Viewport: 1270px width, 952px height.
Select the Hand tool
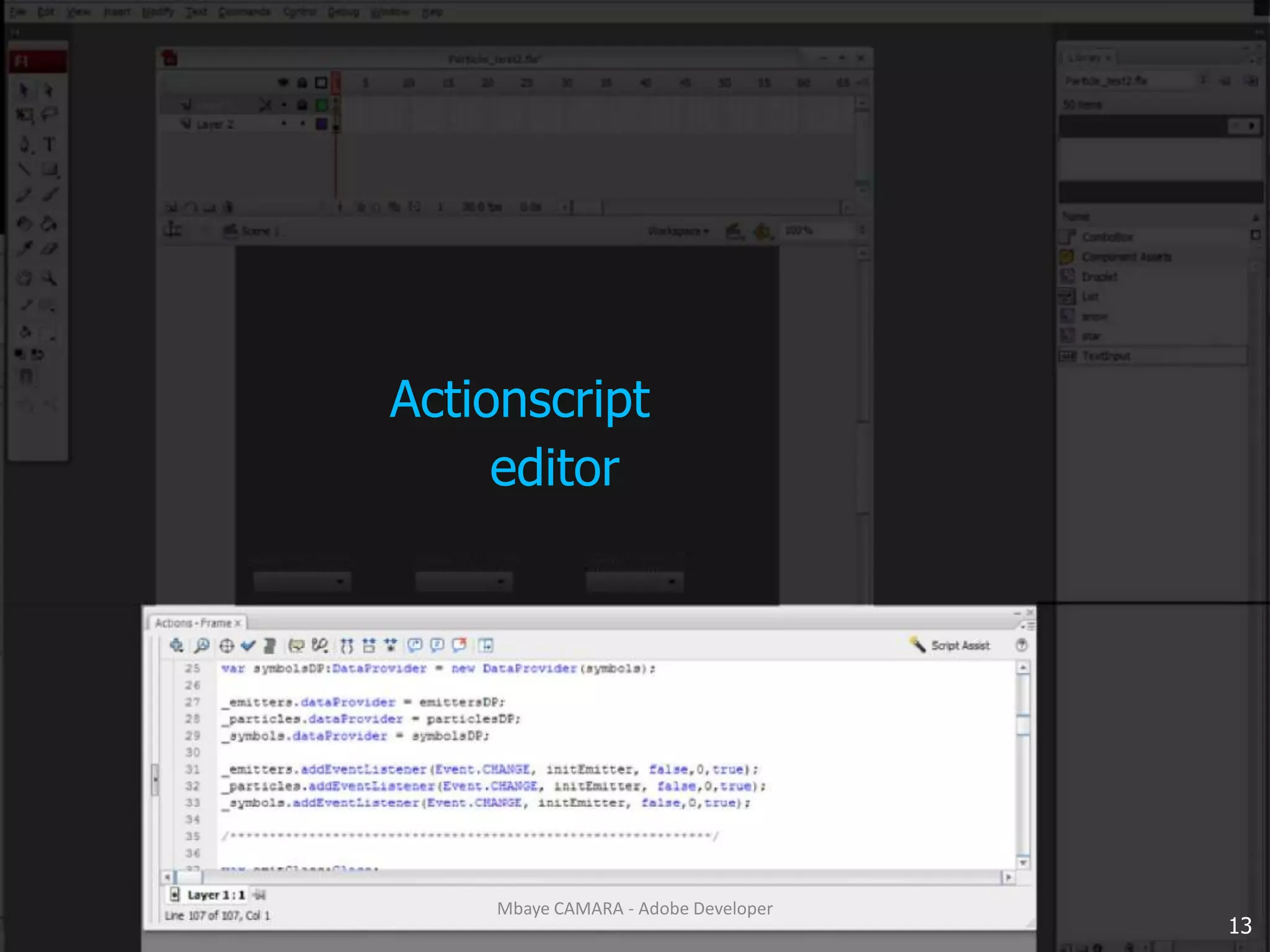pyautogui.click(x=24, y=278)
